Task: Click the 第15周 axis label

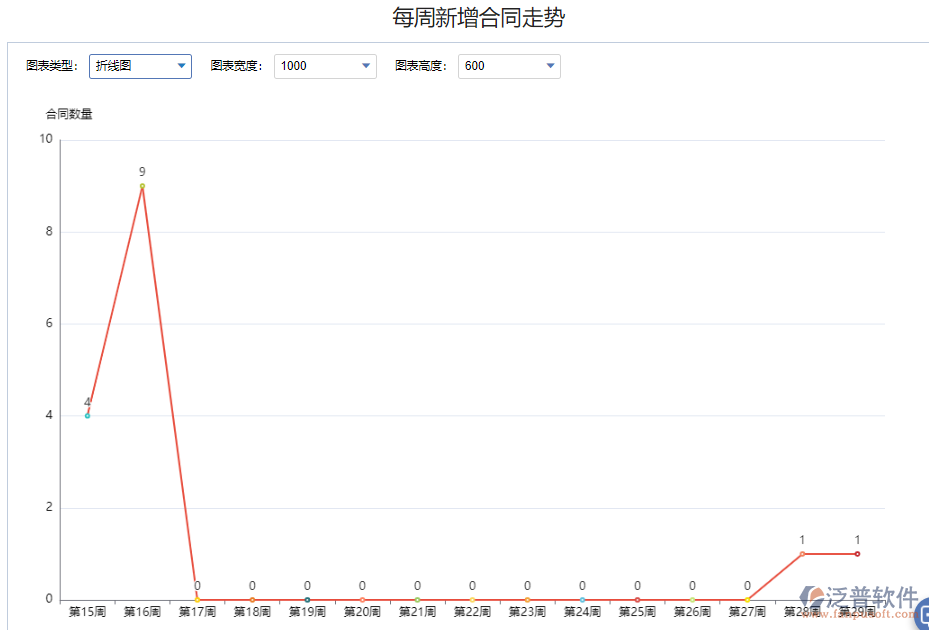Action: [x=87, y=611]
